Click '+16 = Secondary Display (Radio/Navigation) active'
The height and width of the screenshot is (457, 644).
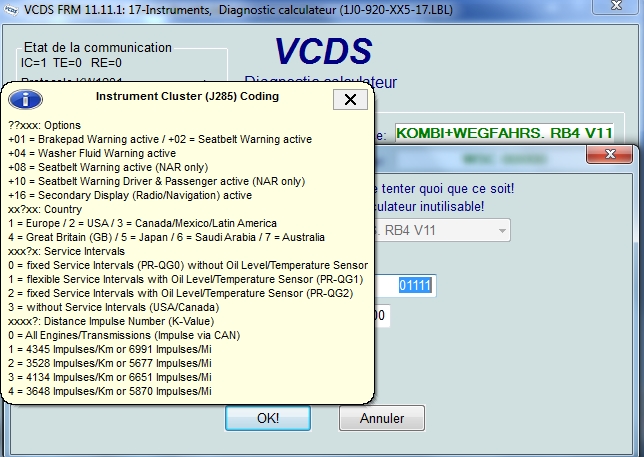(x=130, y=195)
